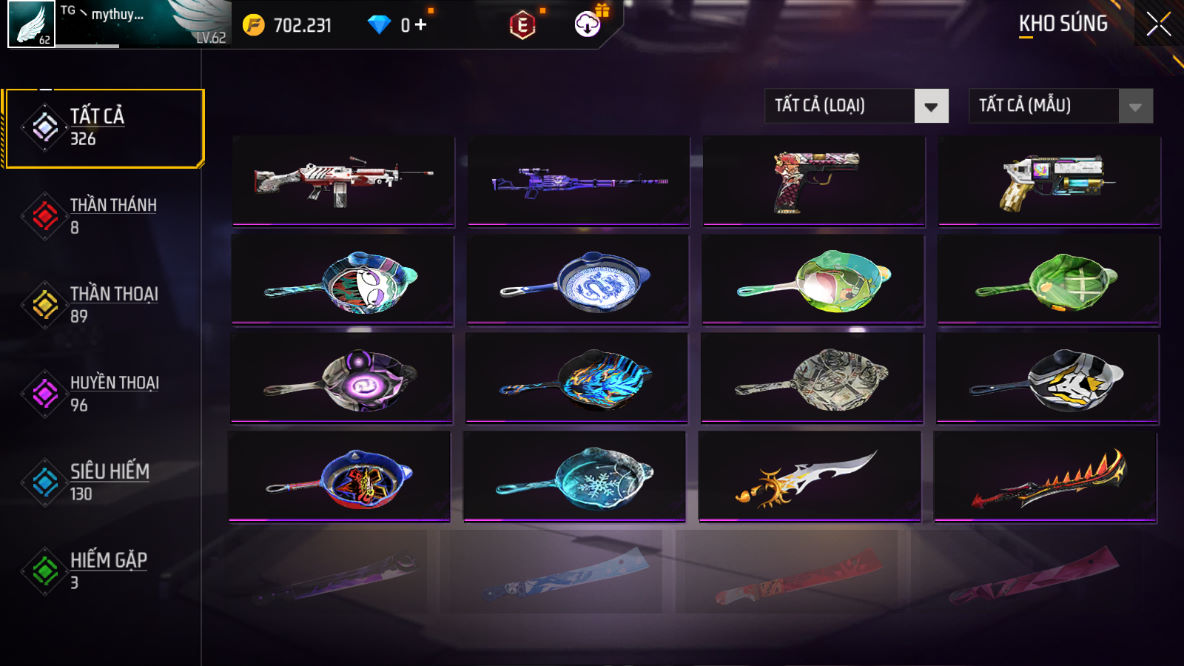The width and height of the screenshot is (1184, 666).
Task: Click the blue diamond currency icon
Action: point(379,26)
